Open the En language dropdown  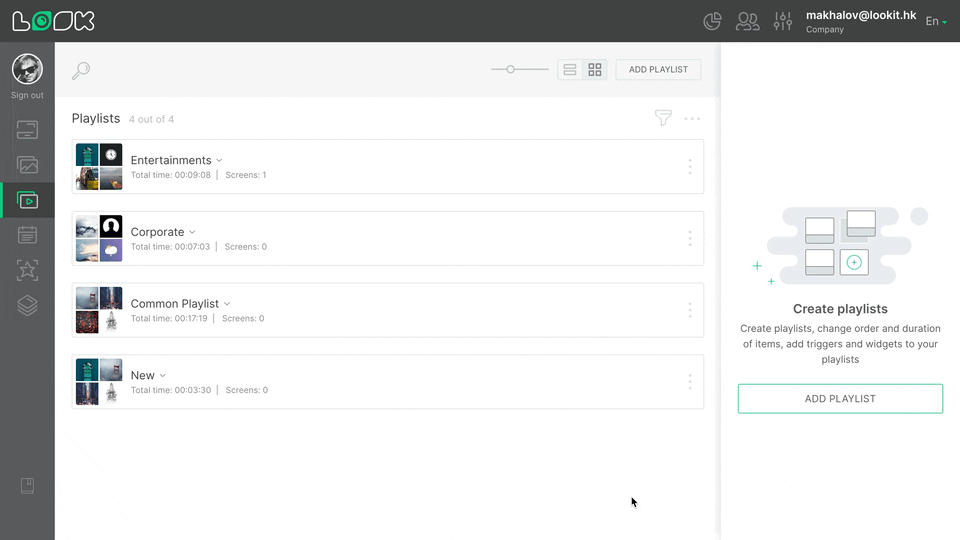point(935,21)
